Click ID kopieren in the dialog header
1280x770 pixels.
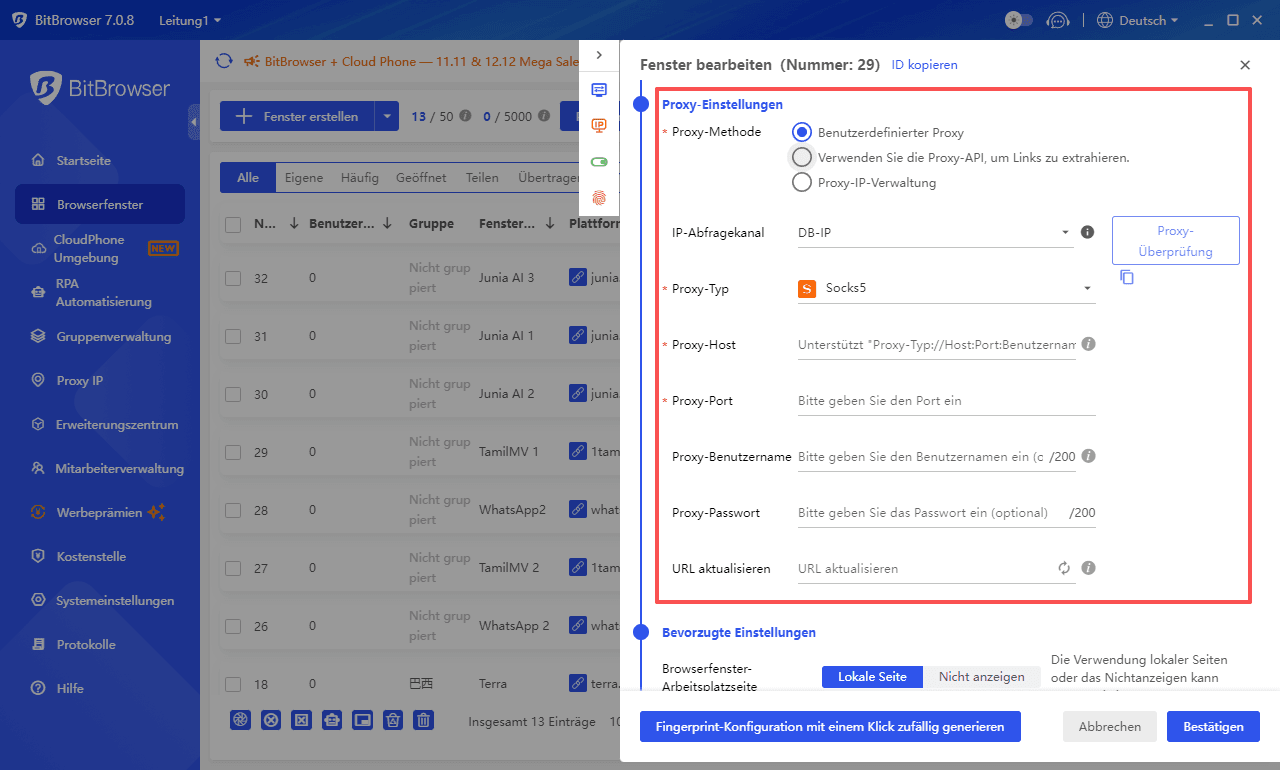[924, 64]
